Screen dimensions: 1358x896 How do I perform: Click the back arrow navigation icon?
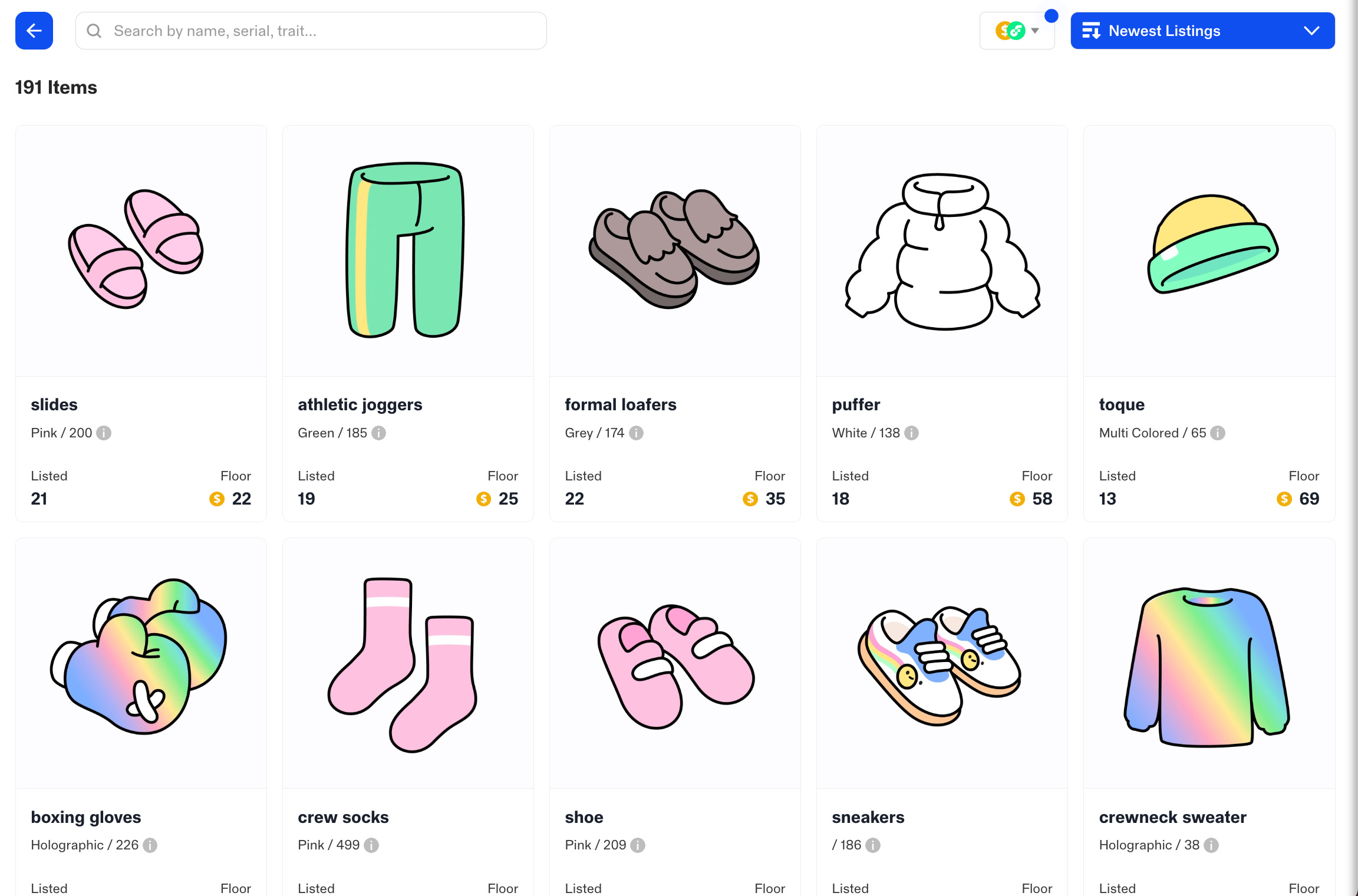34,30
